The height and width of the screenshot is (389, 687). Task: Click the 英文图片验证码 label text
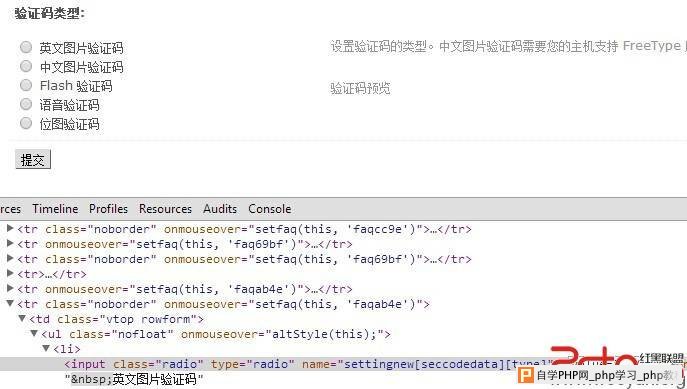click(x=81, y=48)
